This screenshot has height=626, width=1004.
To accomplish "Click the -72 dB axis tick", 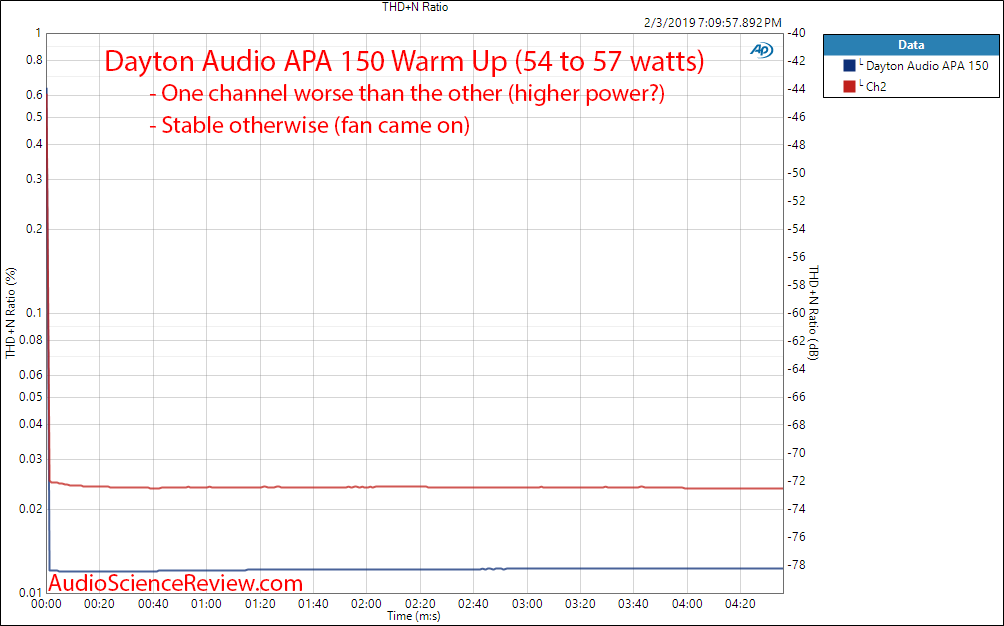I will point(797,481).
